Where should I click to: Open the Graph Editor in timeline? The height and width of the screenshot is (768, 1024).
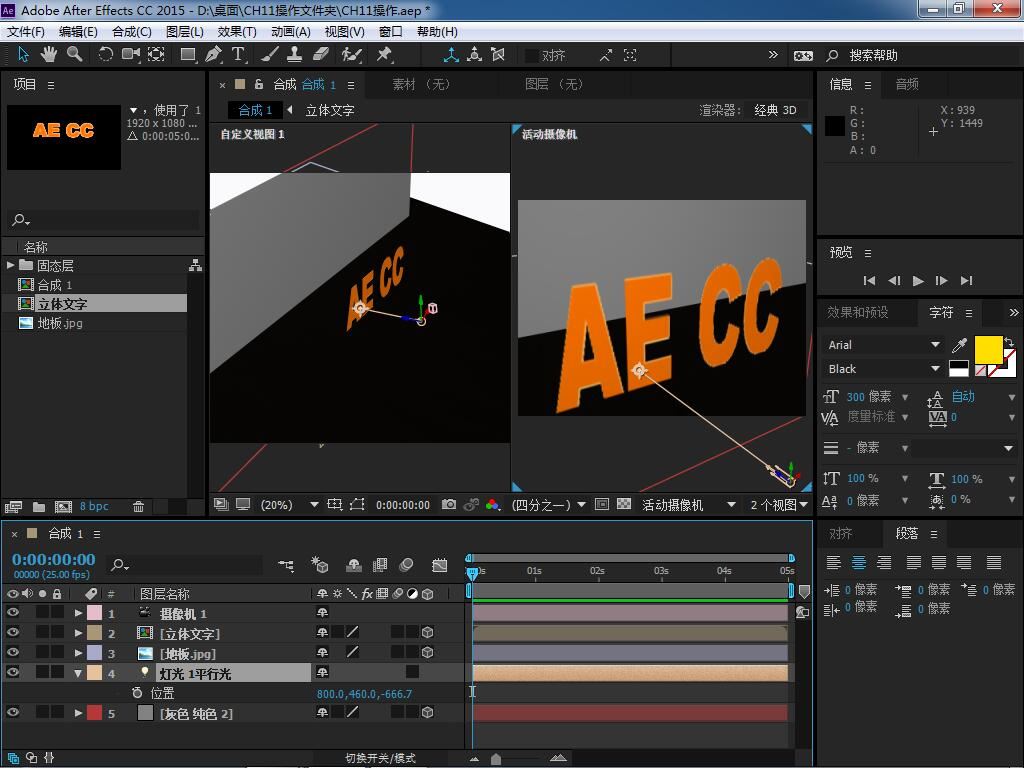[439, 565]
